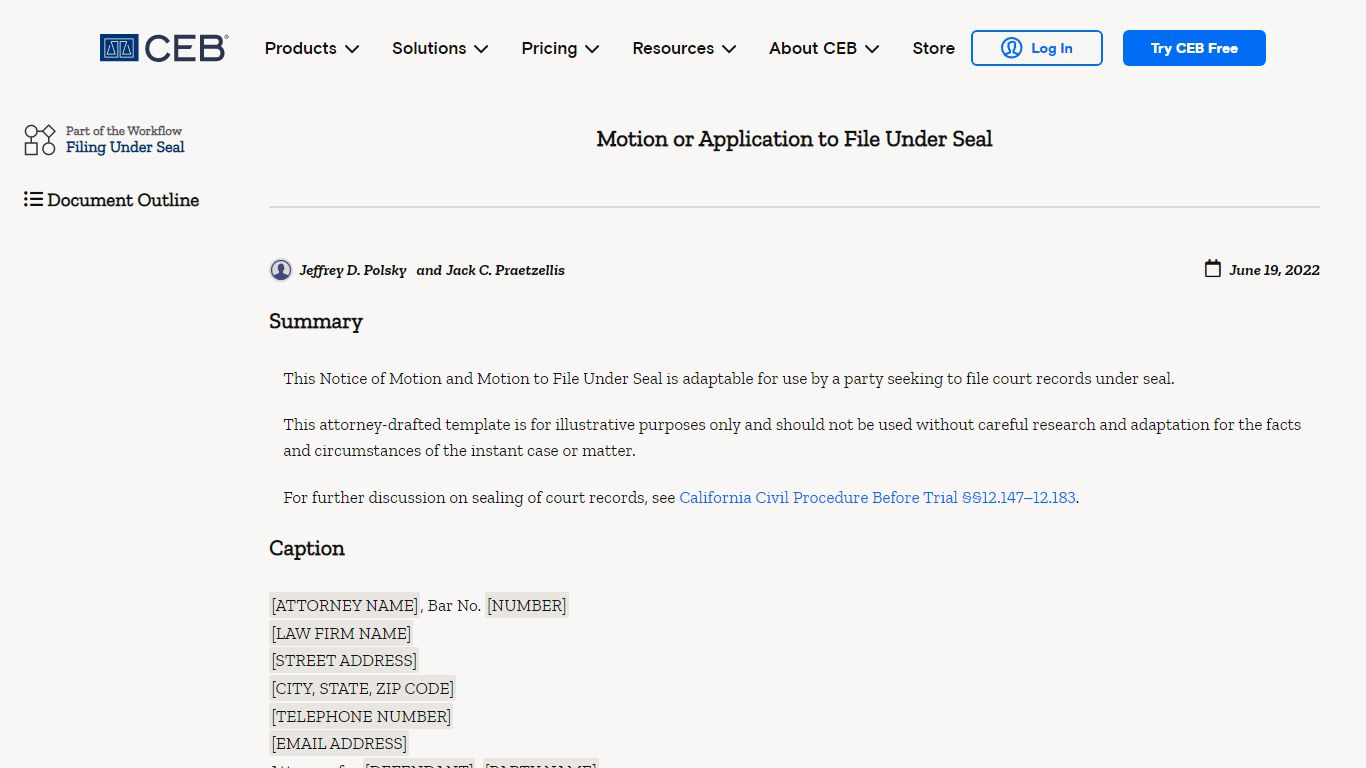The image size is (1366, 768).
Task: Click the Document Outline list icon
Action: (33, 200)
